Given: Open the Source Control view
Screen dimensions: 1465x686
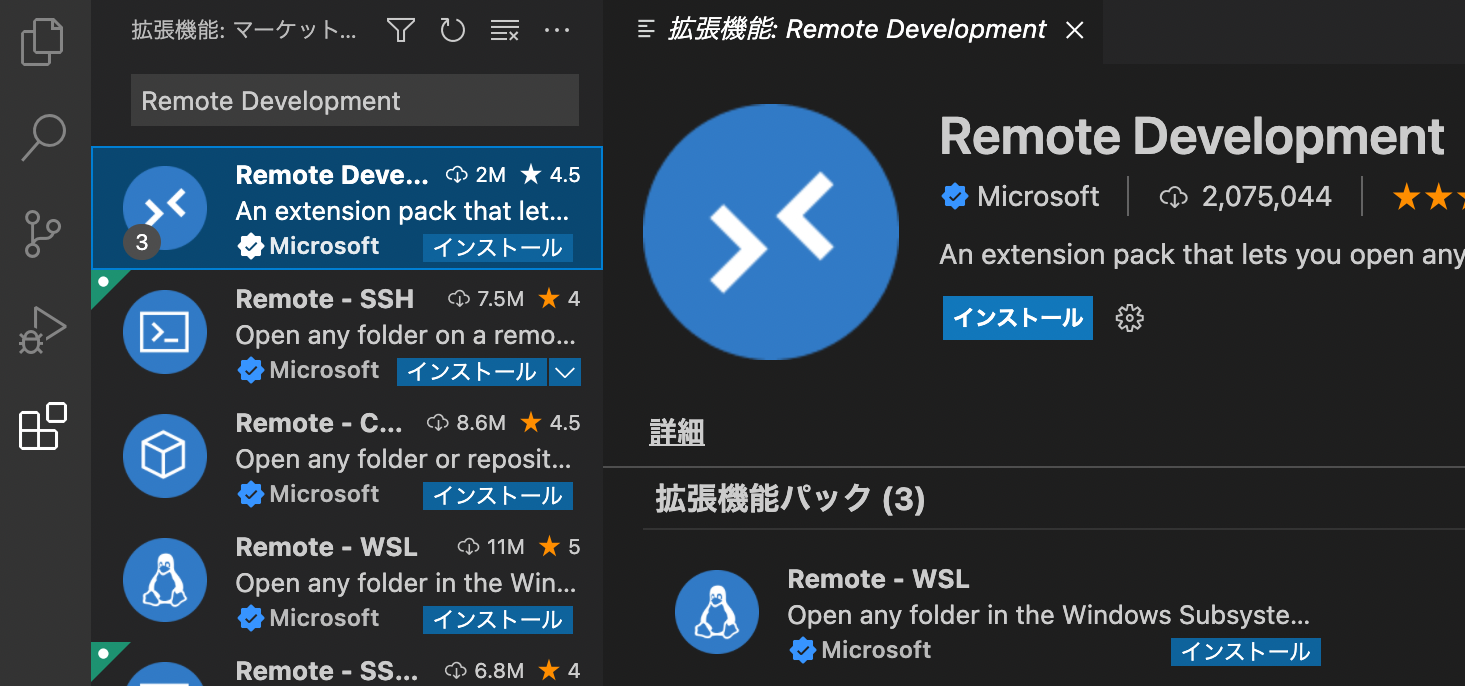Looking at the screenshot, I should click(42, 233).
